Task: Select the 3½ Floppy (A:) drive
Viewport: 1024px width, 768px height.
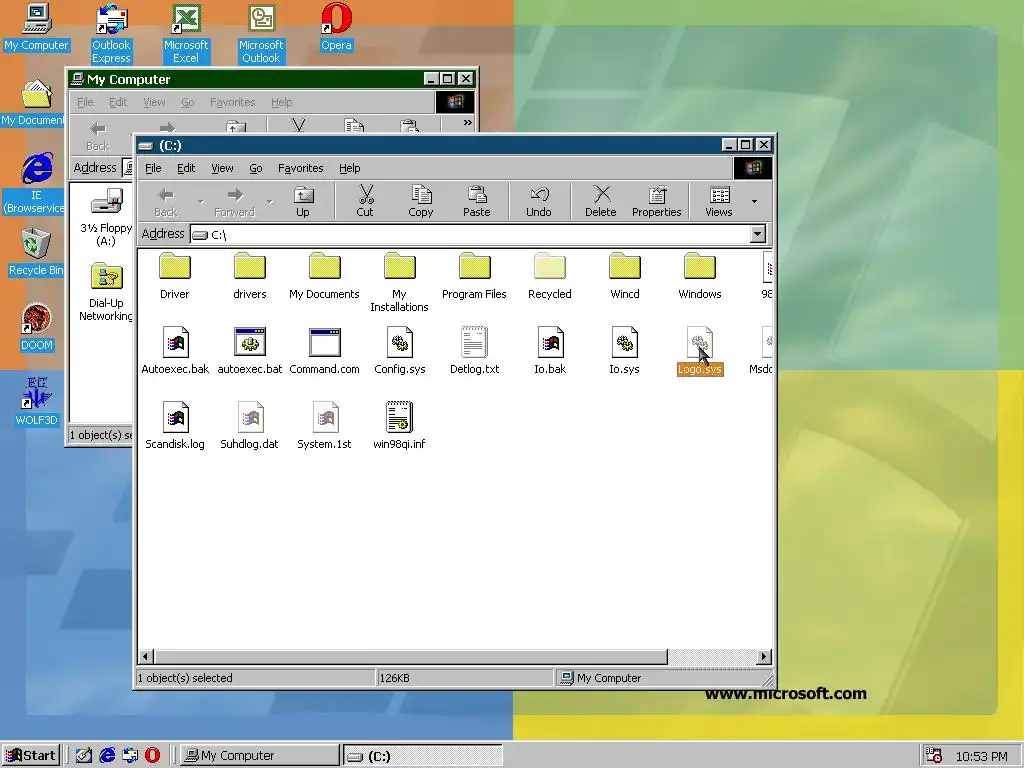Action: click(106, 217)
